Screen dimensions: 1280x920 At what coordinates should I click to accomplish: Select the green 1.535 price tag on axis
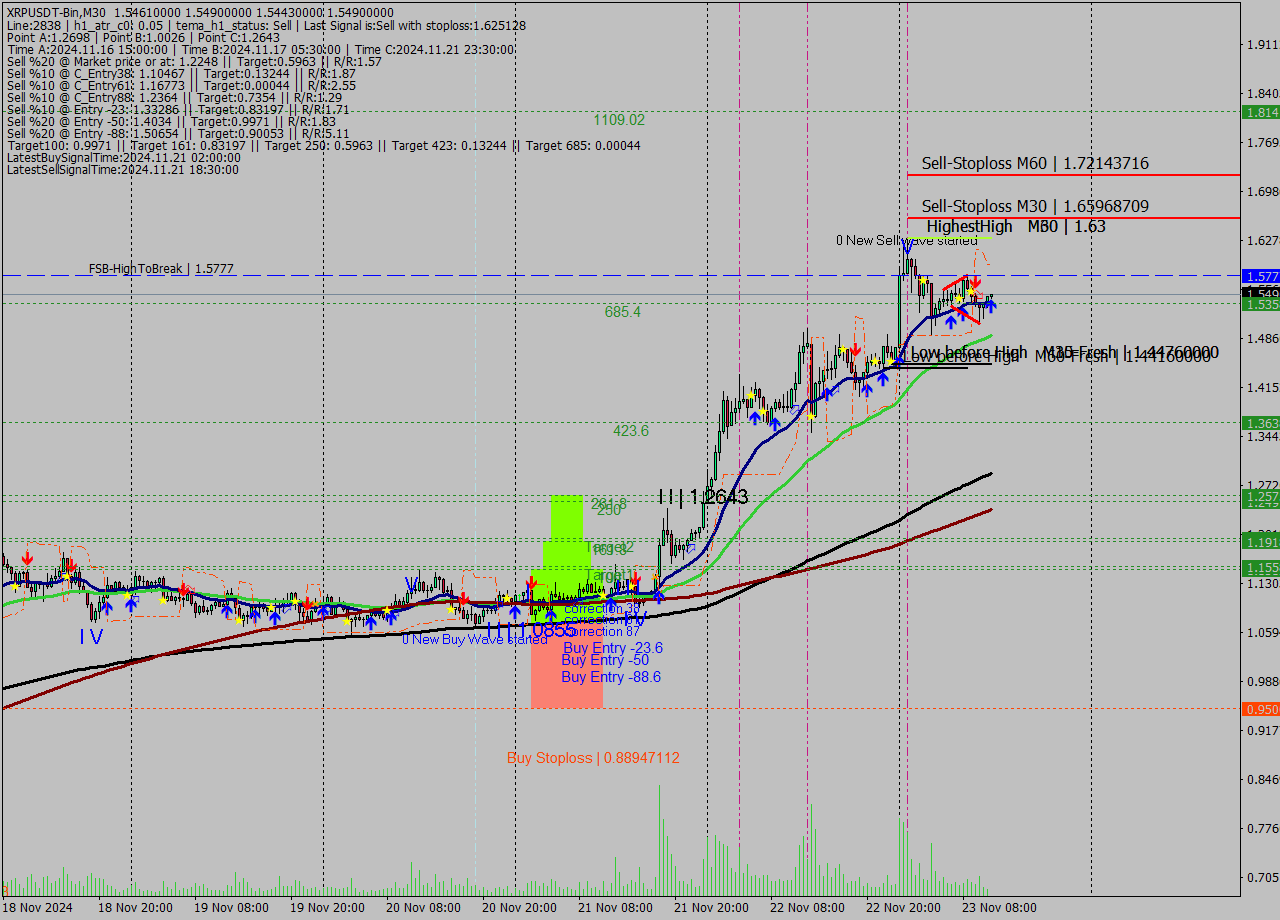coord(1260,304)
